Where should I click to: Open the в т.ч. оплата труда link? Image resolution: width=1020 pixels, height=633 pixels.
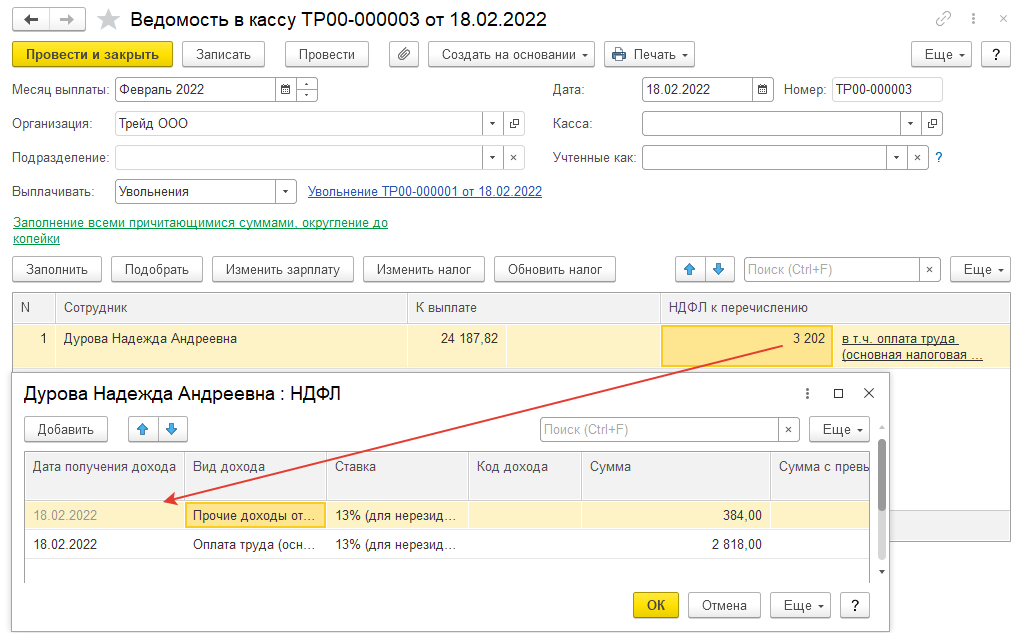(x=912, y=347)
